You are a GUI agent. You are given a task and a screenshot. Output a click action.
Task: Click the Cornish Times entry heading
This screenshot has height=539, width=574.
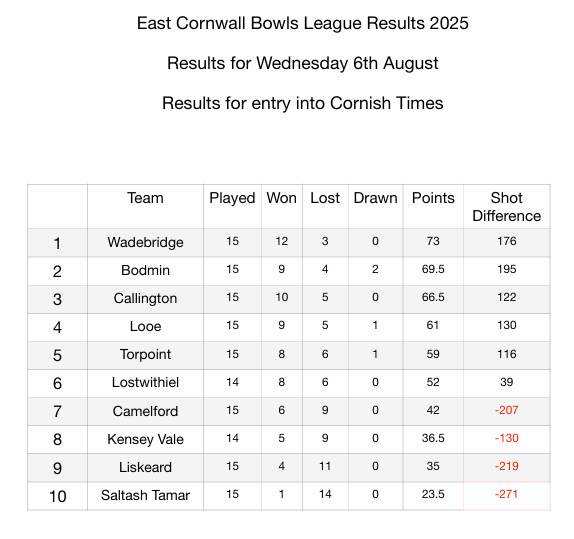point(302,103)
